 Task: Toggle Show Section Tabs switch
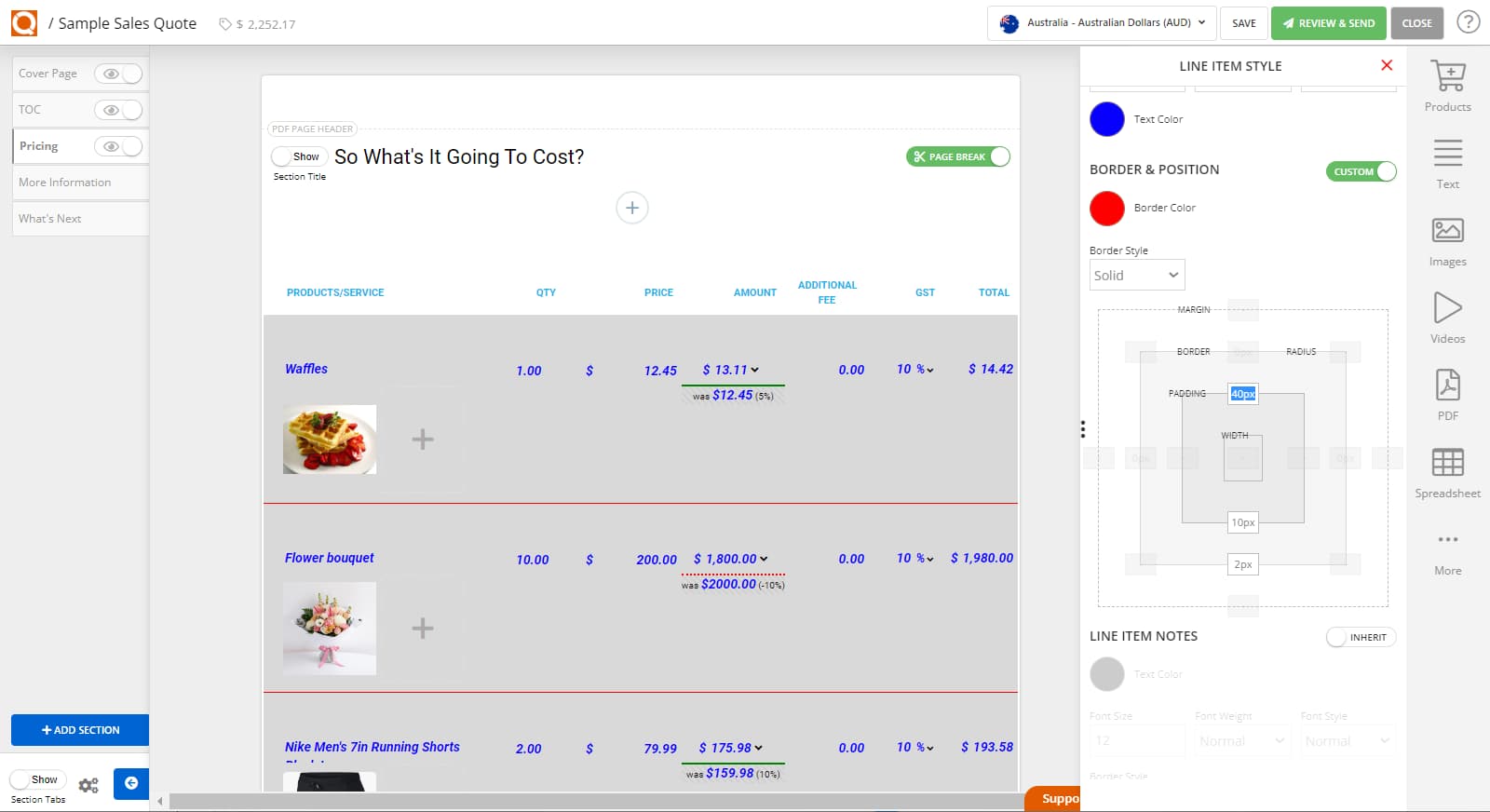pos(38,779)
